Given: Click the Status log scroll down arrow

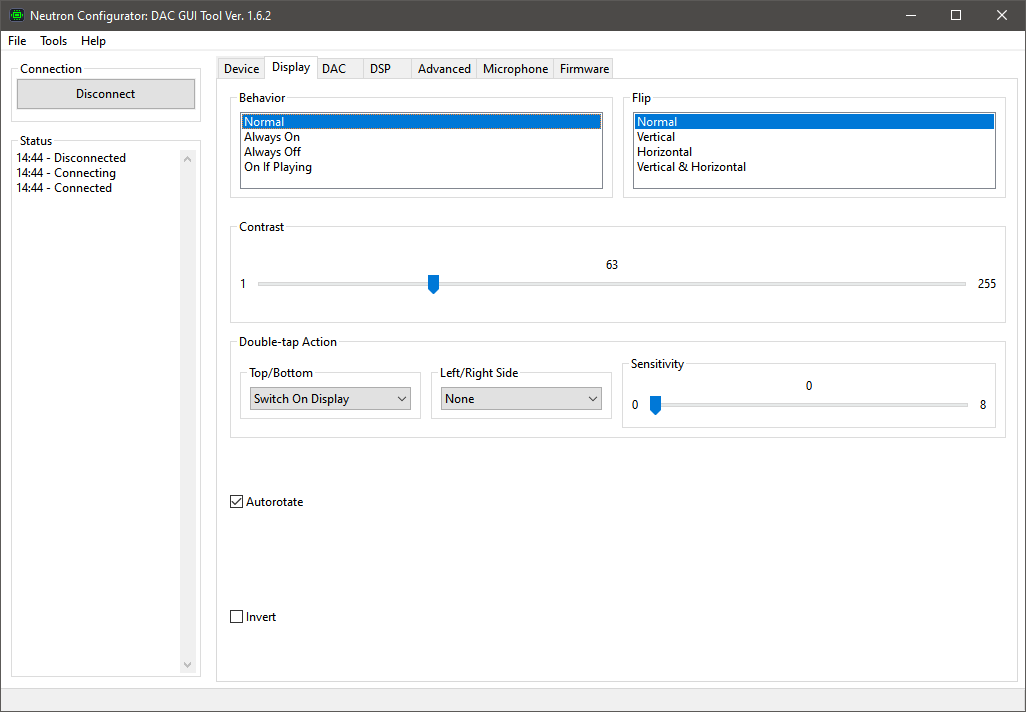Looking at the screenshot, I should coord(187,665).
